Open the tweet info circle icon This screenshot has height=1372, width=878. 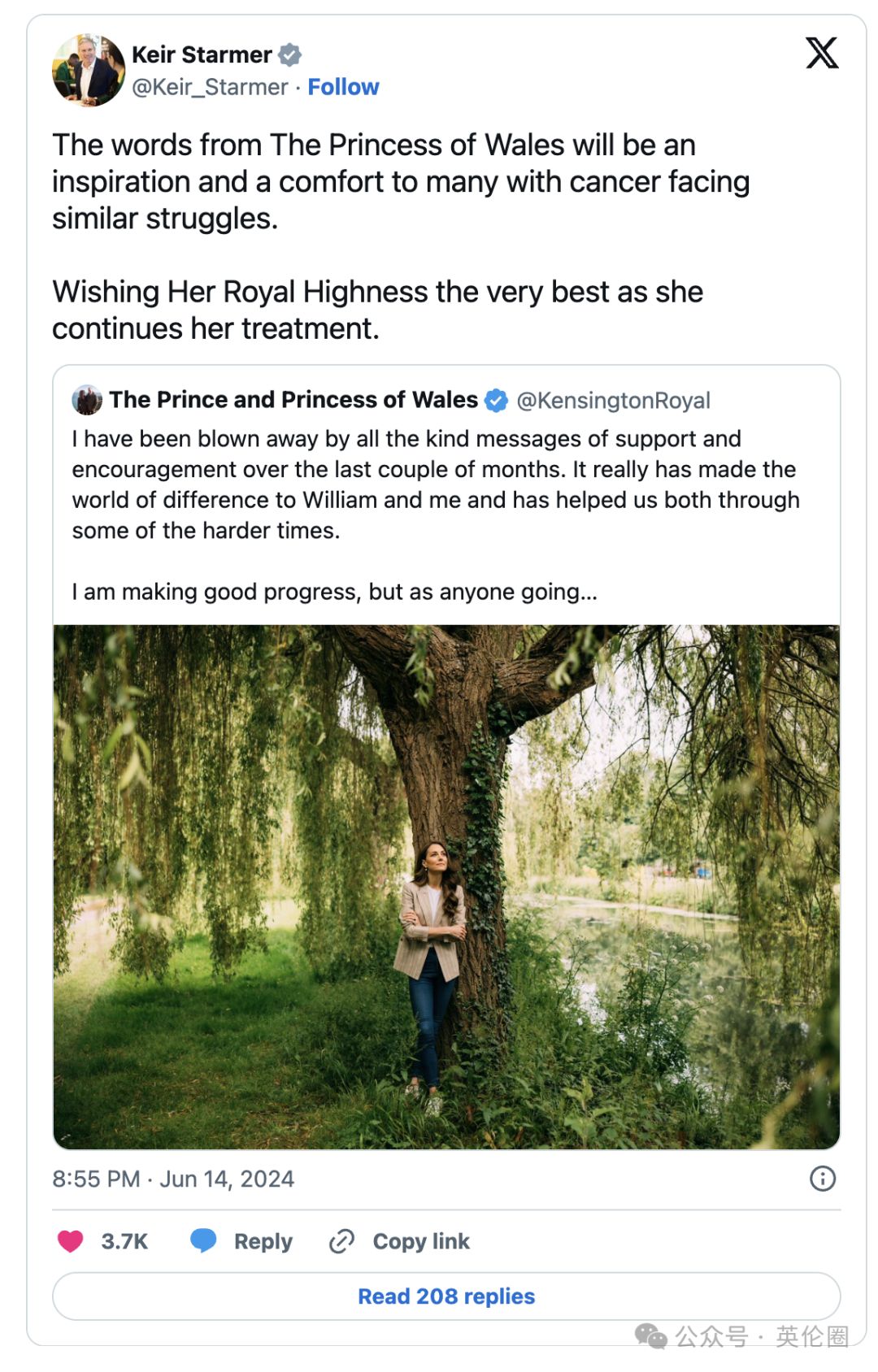(823, 1179)
